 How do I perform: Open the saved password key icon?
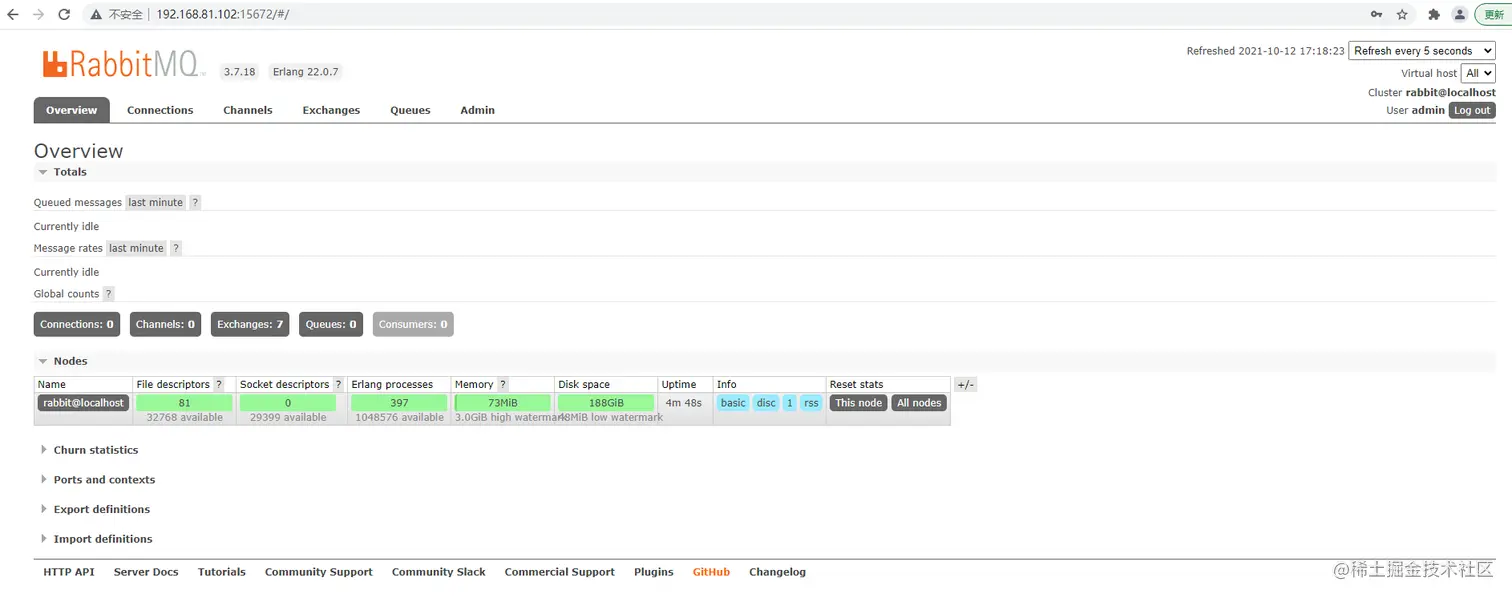[1377, 15]
